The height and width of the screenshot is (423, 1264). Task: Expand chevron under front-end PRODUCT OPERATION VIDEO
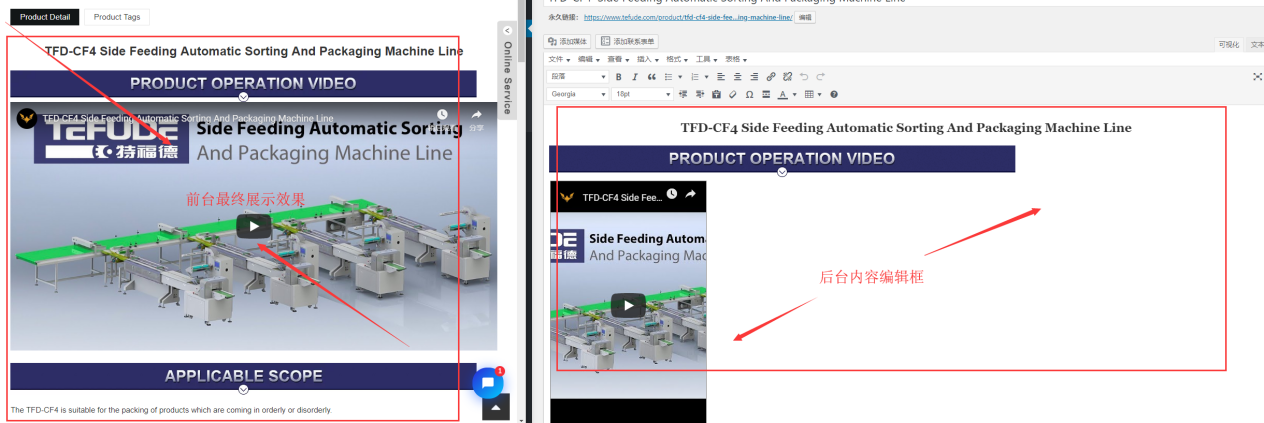pyautogui.click(x=243, y=97)
